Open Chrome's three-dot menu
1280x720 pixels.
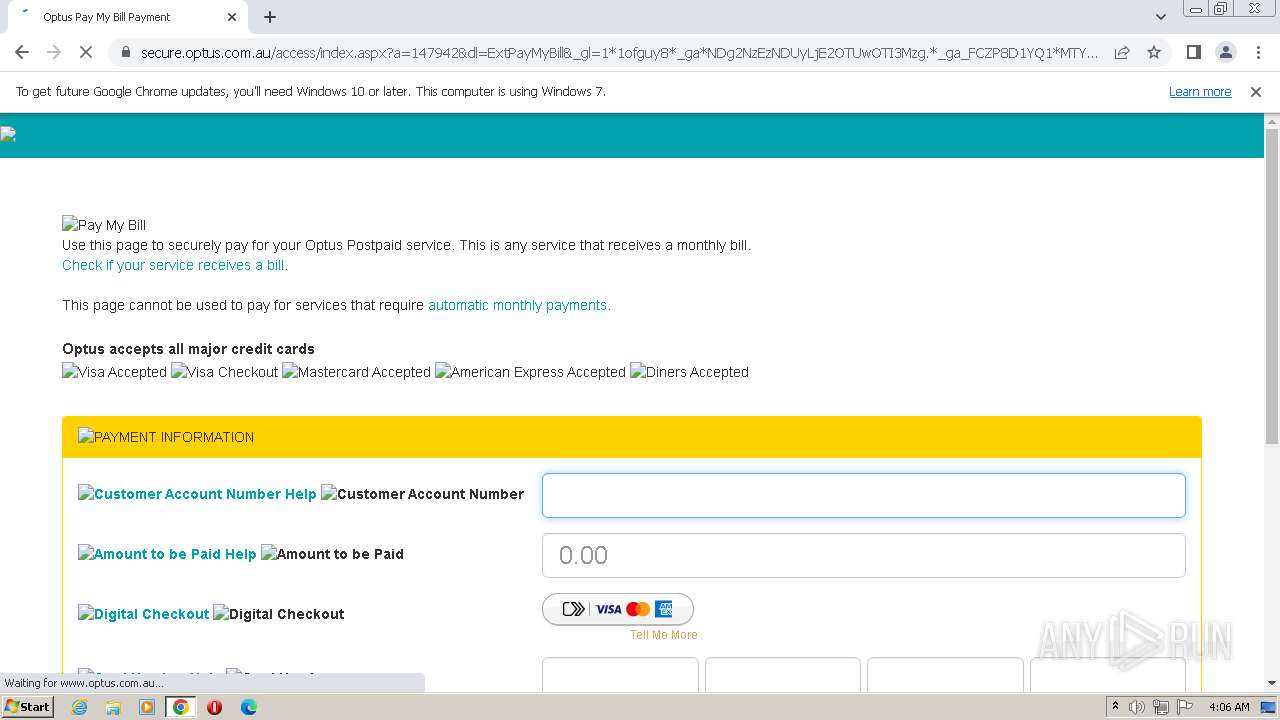click(x=1258, y=52)
